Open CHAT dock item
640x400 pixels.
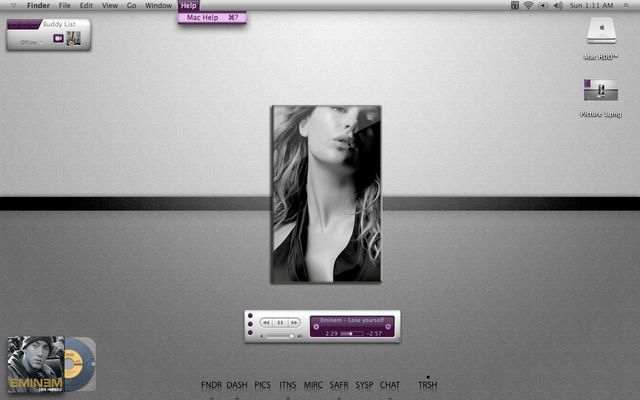click(x=390, y=385)
